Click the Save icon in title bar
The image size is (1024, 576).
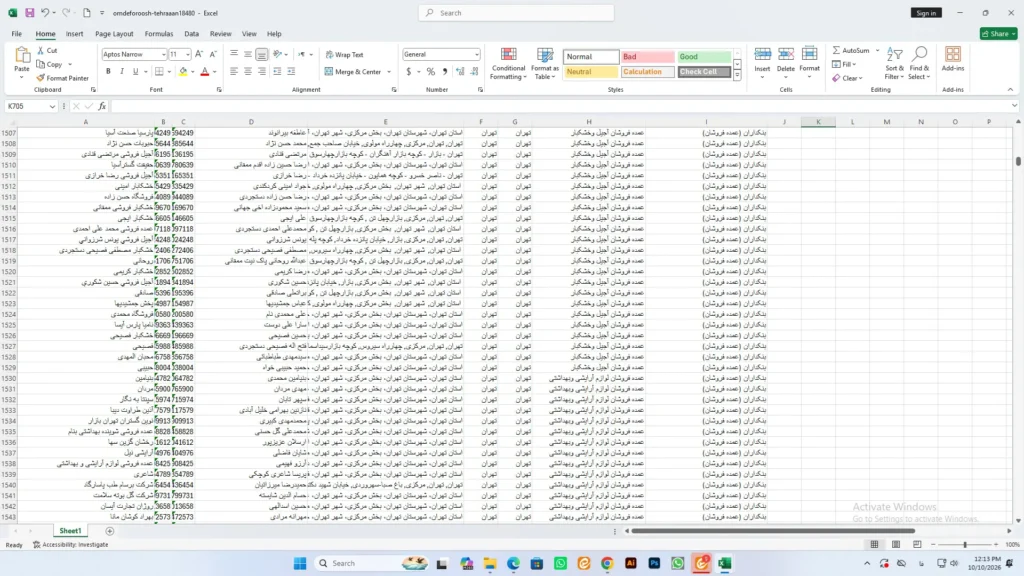29,12
